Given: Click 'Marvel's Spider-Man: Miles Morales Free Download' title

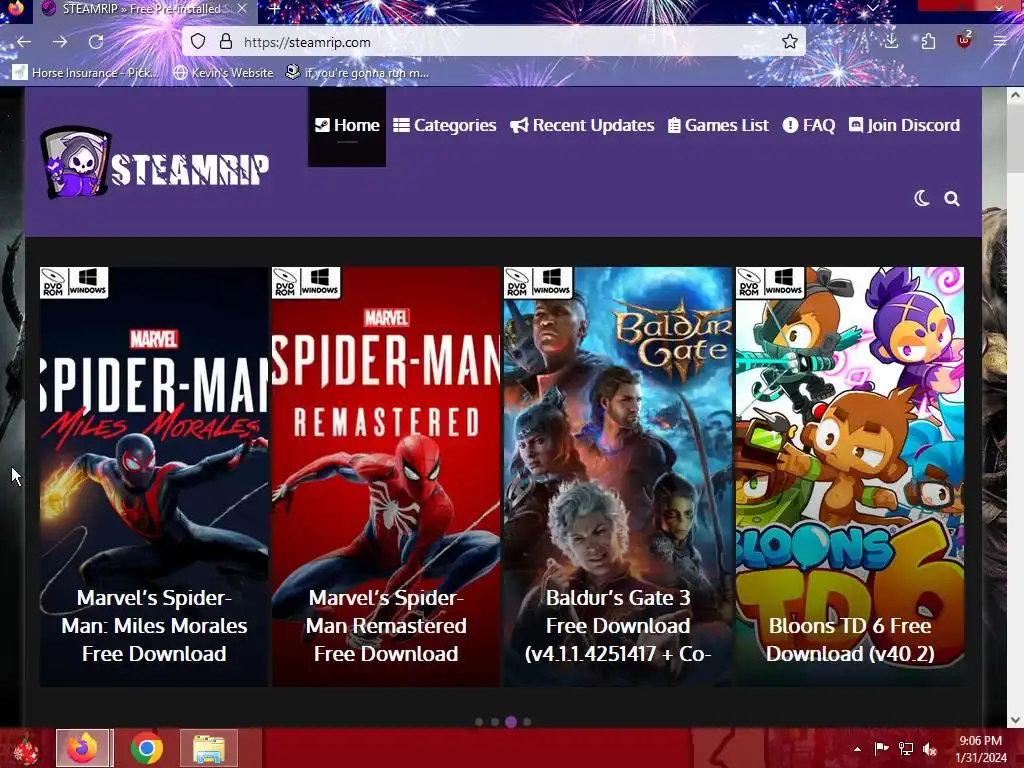Looking at the screenshot, I should tap(154, 626).
